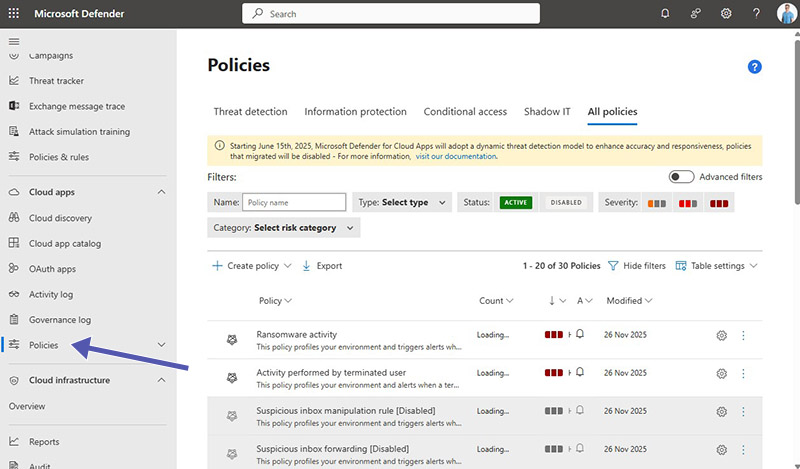
Task: Collapse the navigation hamburger menu
Action: click(14, 41)
